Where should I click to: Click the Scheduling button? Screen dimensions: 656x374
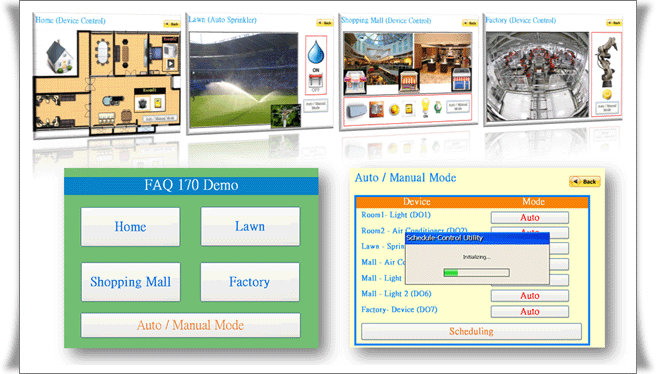click(471, 331)
